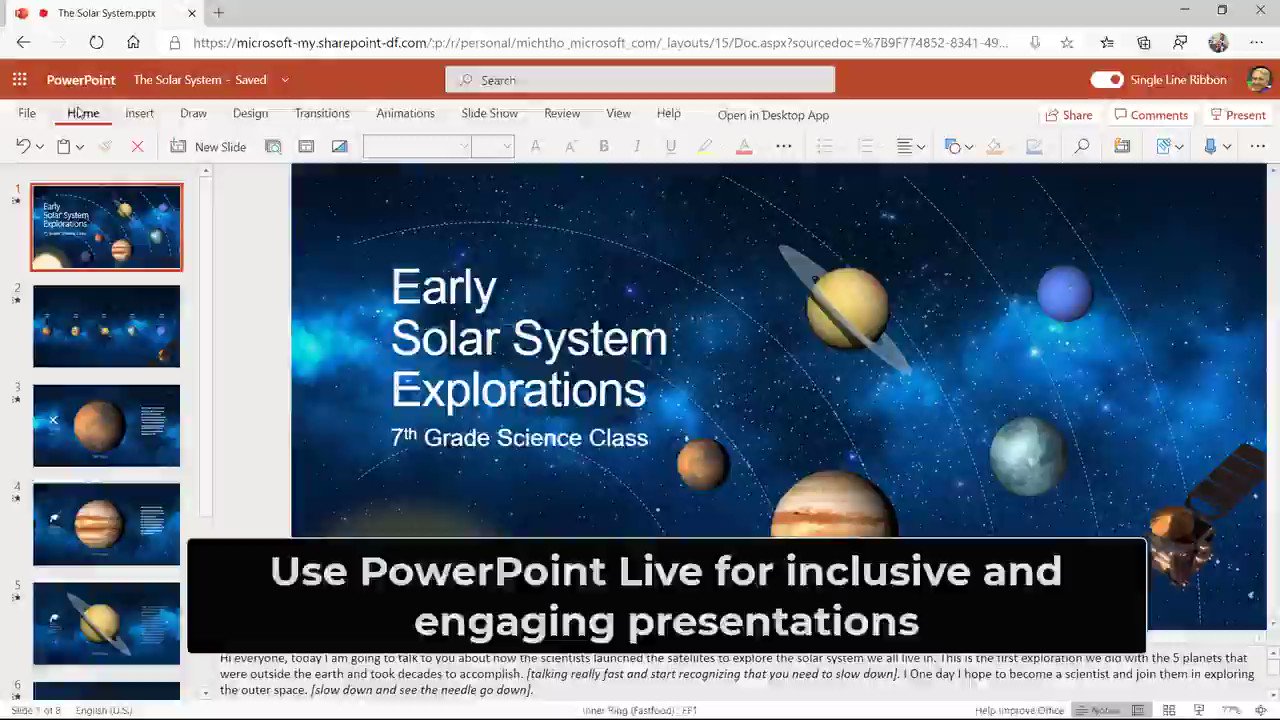The image size is (1280, 720).
Task: Open the font name combo box
Action: point(417,146)
